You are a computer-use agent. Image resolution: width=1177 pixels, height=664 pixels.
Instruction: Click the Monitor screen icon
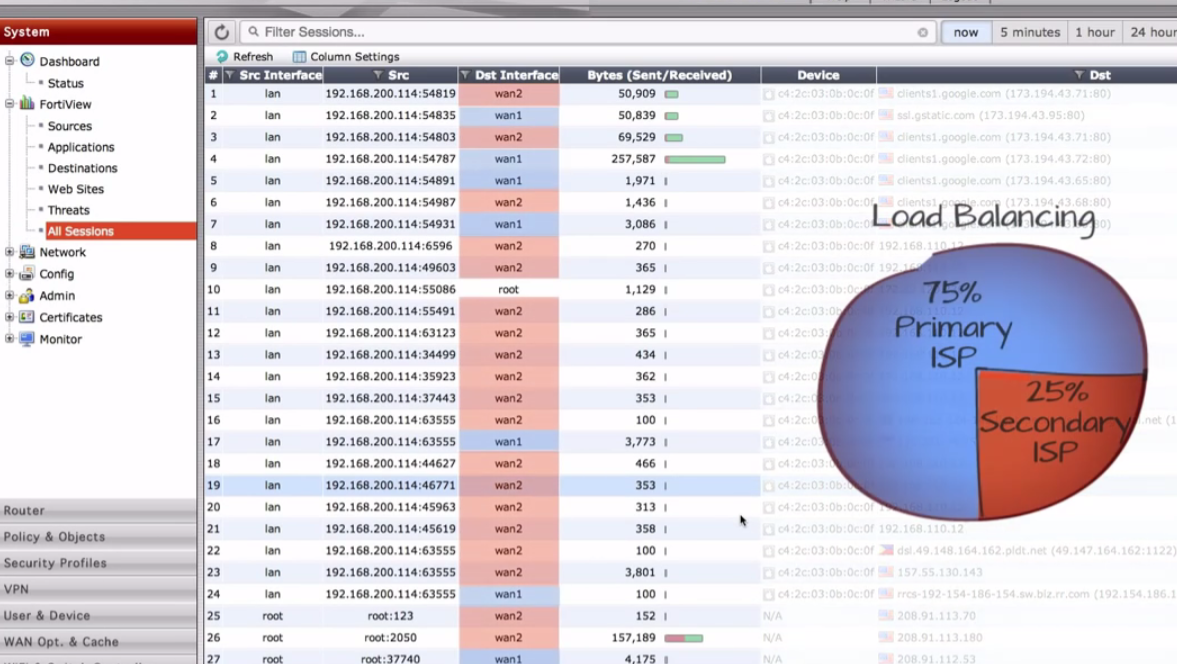[x=27, y=338]
